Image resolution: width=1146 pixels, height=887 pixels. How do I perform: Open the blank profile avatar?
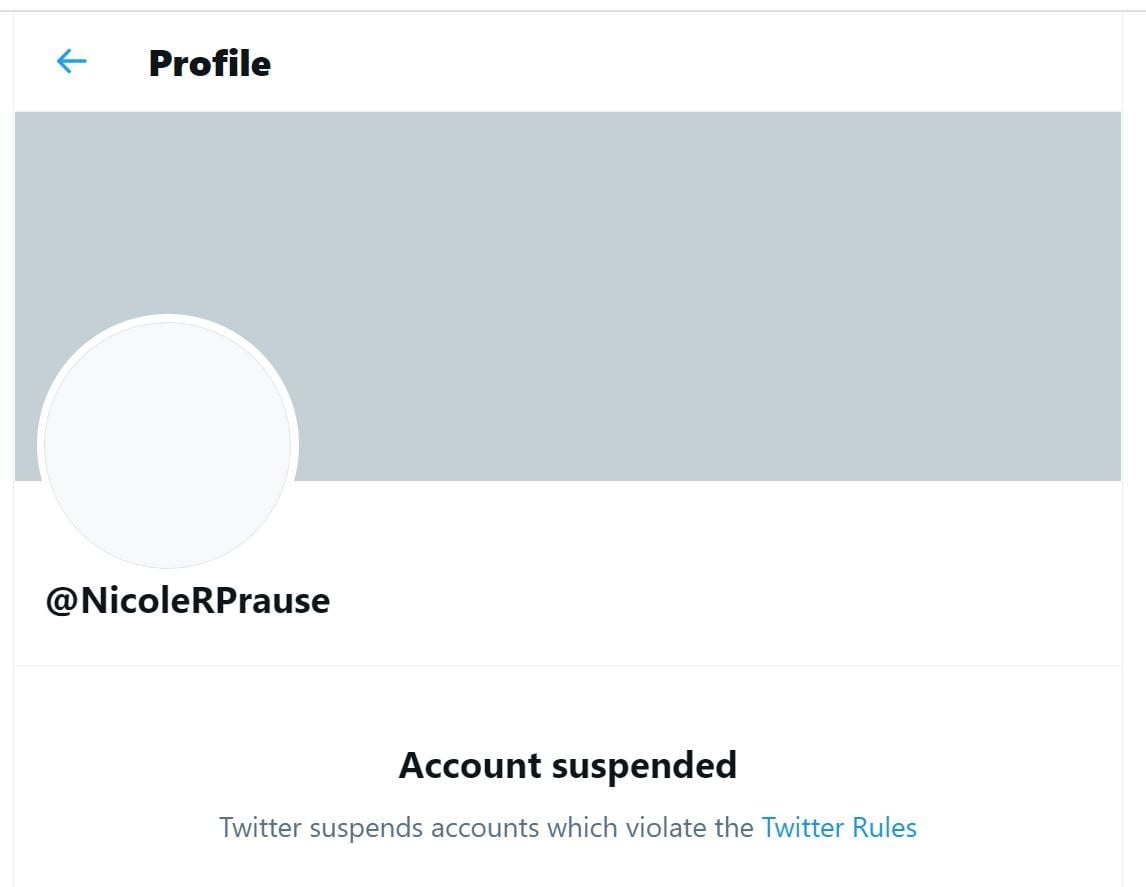168,445
